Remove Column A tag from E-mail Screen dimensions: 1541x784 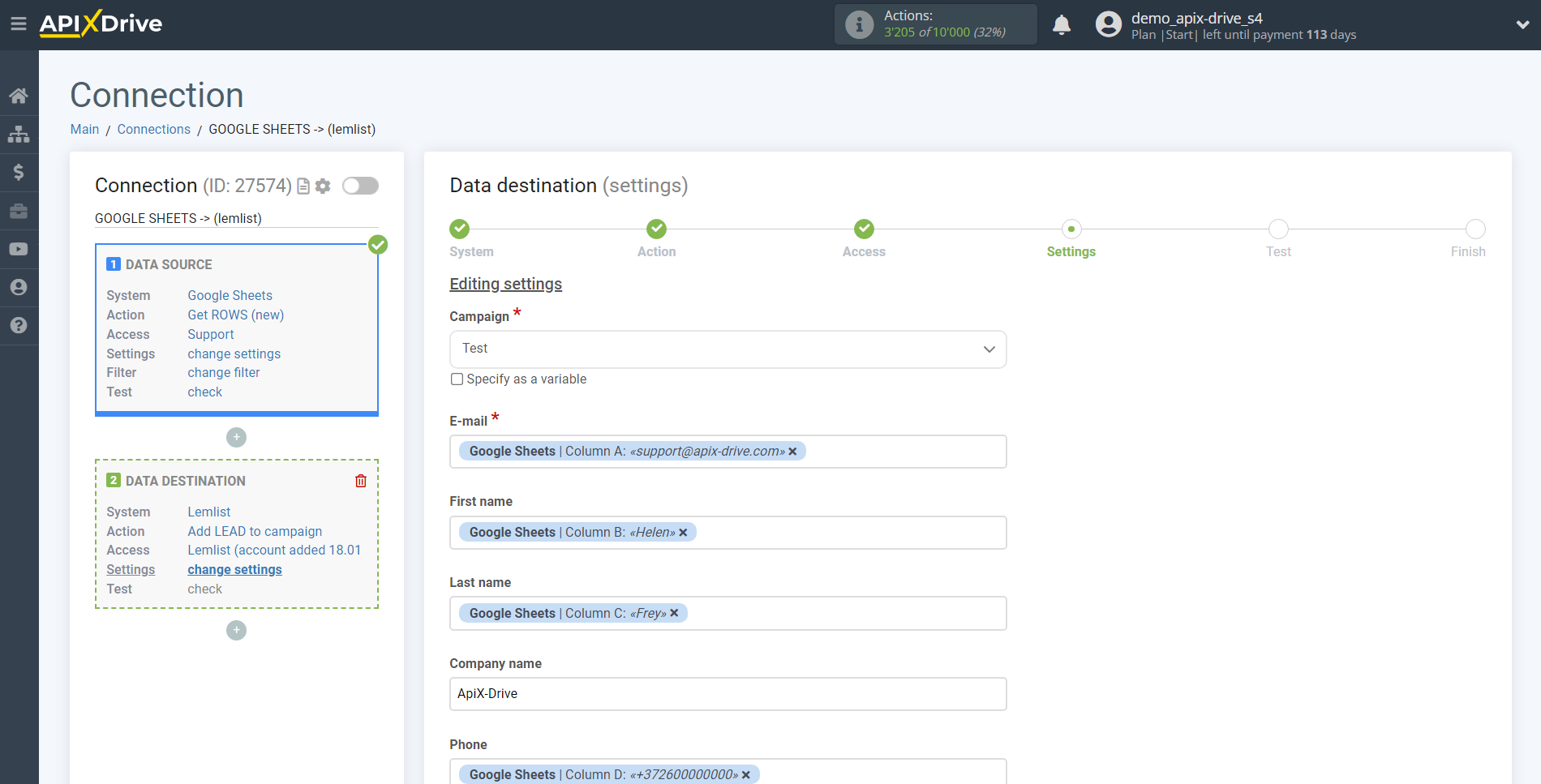pyautogui.click(x=792, y=452)
